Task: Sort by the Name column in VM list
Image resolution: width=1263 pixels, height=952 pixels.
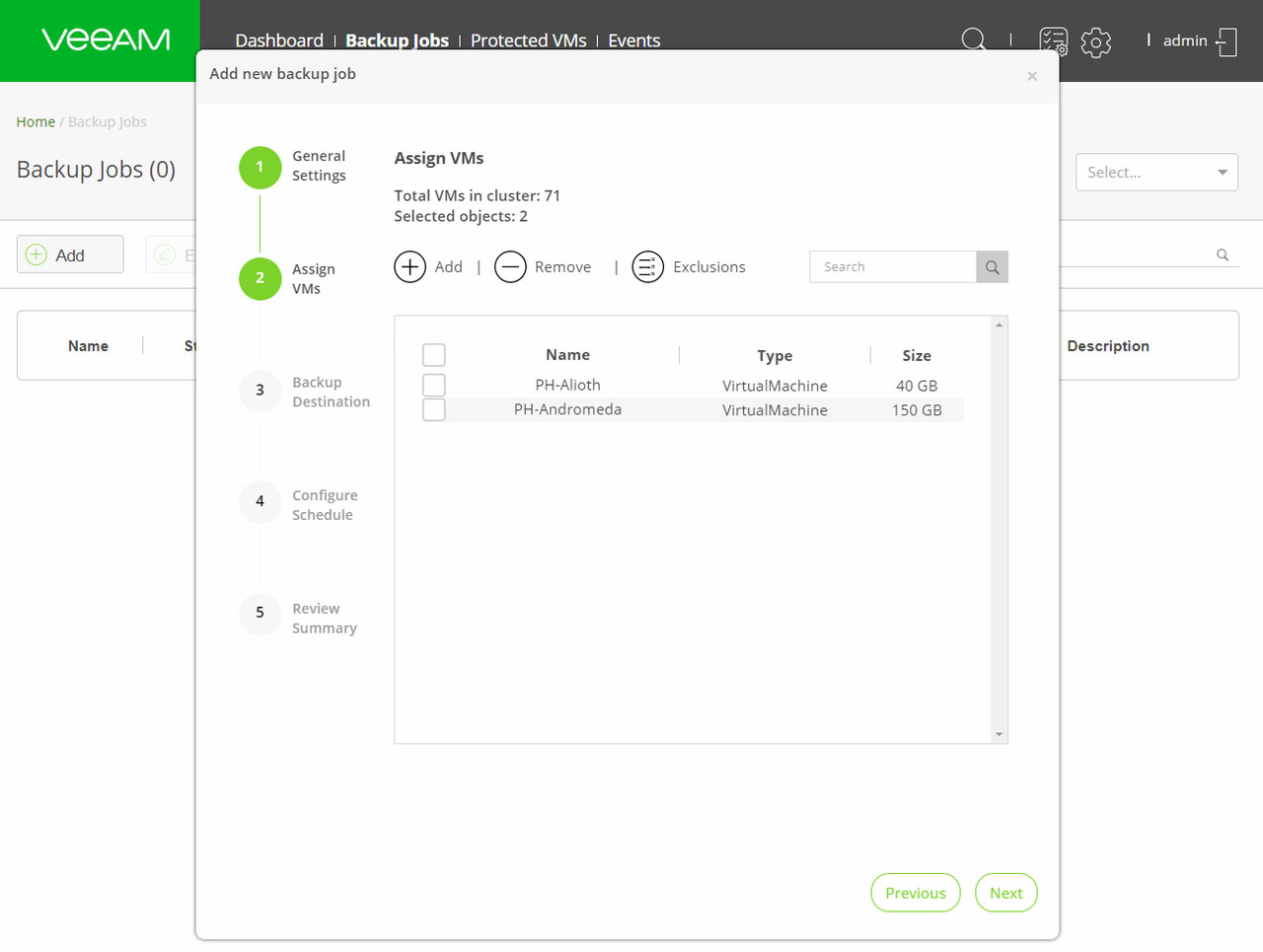Action: tap(567, 355)
